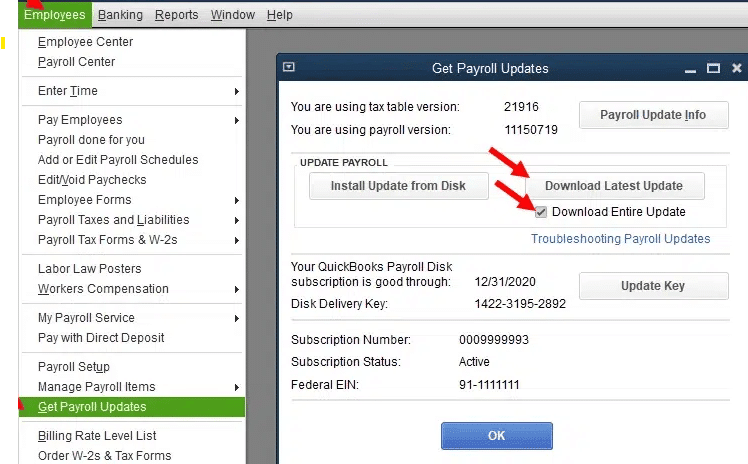Expand the My Payroll Service submenu arrow
This screenshot has height=464, width=748.
coord(237,318)
